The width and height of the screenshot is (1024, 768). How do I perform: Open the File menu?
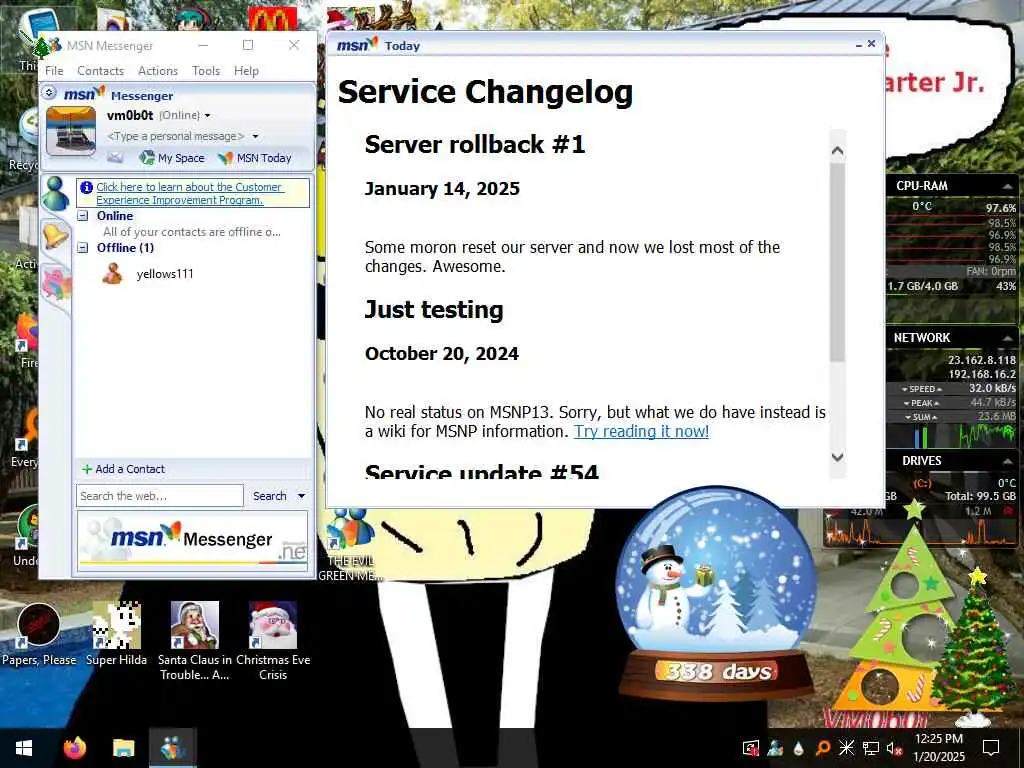tap(54, 71)
